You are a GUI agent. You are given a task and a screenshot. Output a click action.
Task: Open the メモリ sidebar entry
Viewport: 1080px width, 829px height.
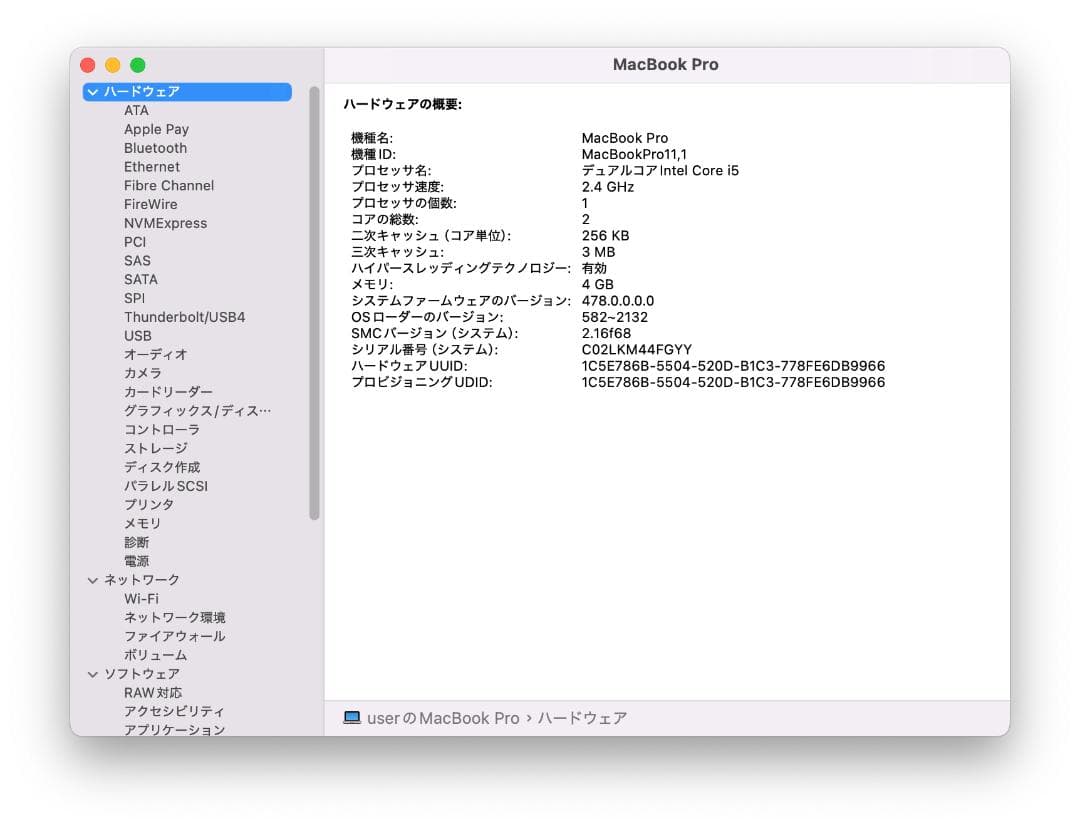coord(143,523)
